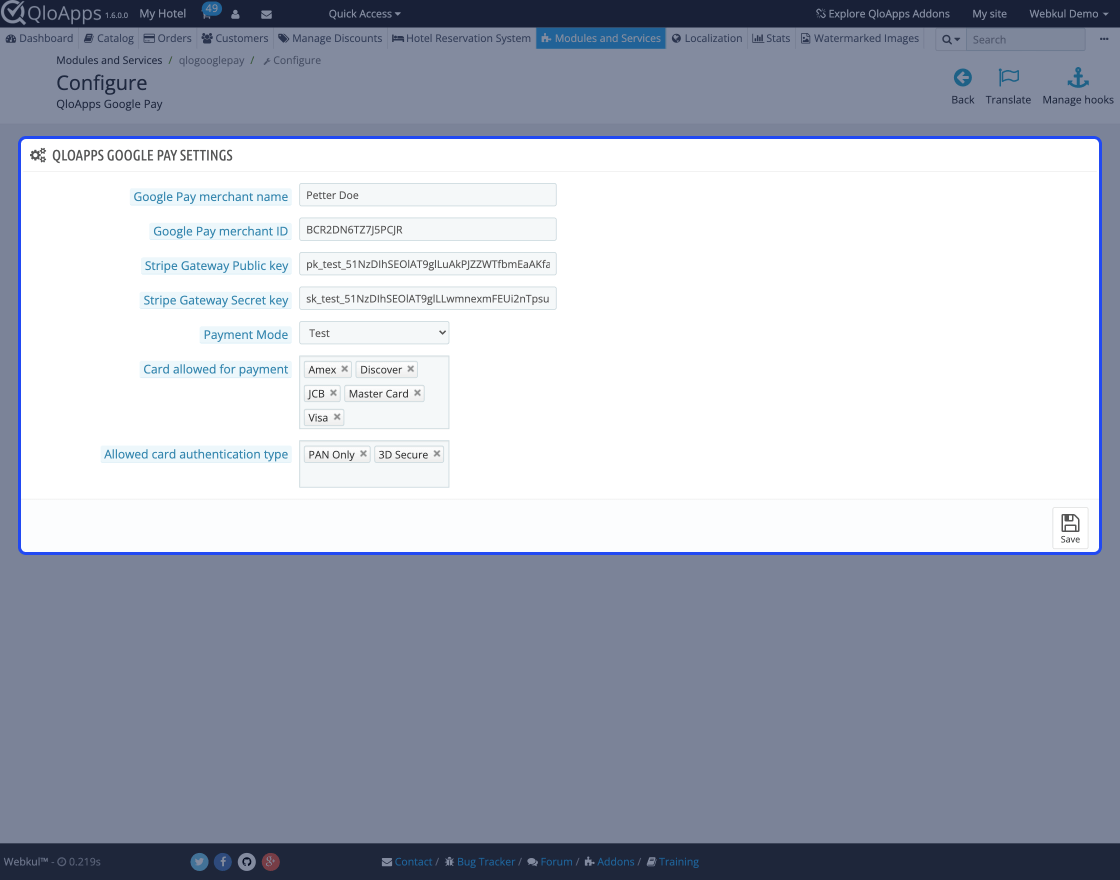Click the My Hotel link

[x=163, y=14]
